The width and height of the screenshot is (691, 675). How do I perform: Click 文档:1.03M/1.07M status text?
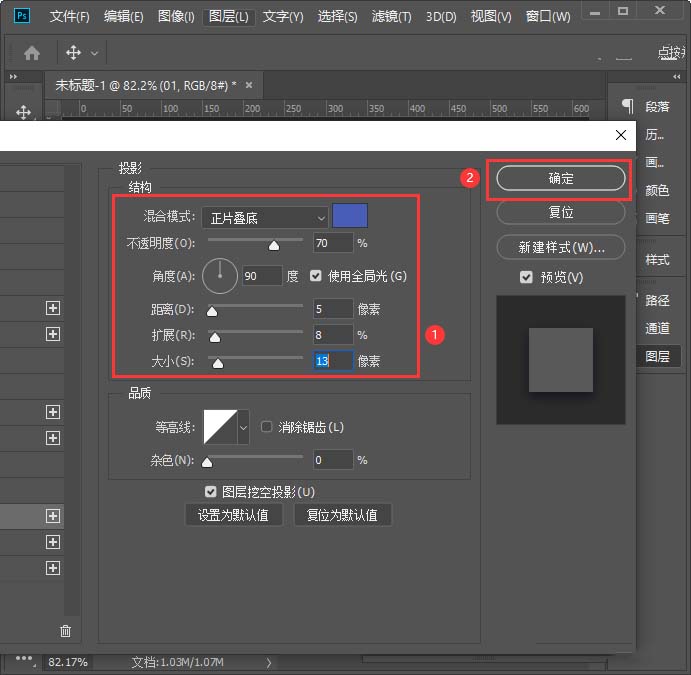[x=178, y=662]
